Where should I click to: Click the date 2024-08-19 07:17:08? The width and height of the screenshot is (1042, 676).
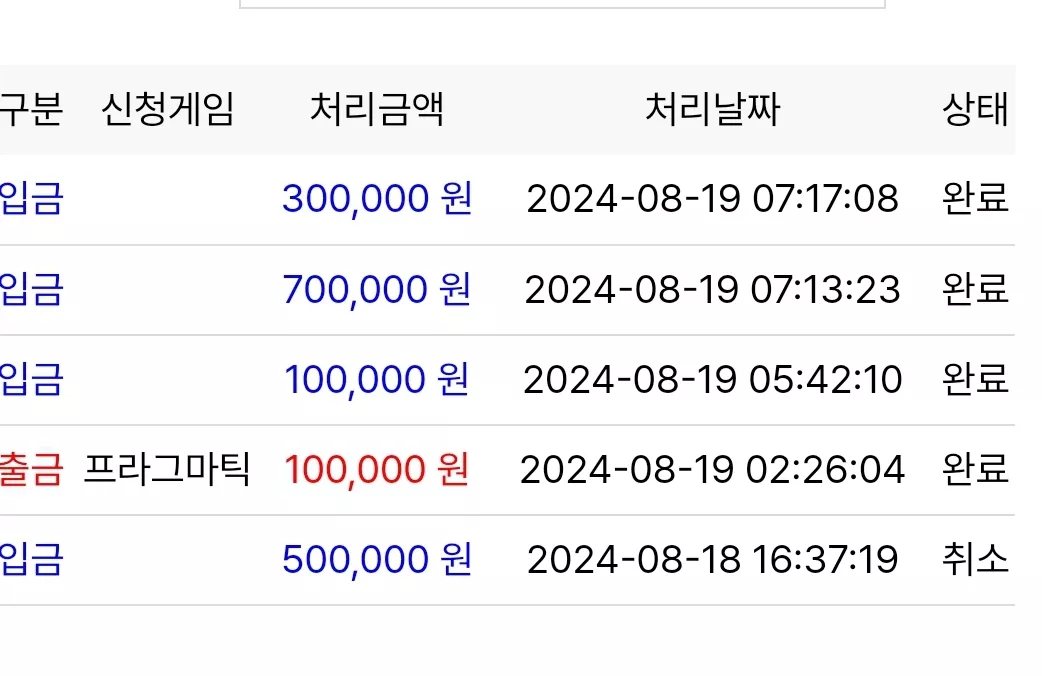pyautogui.click(x=712, y=199)
